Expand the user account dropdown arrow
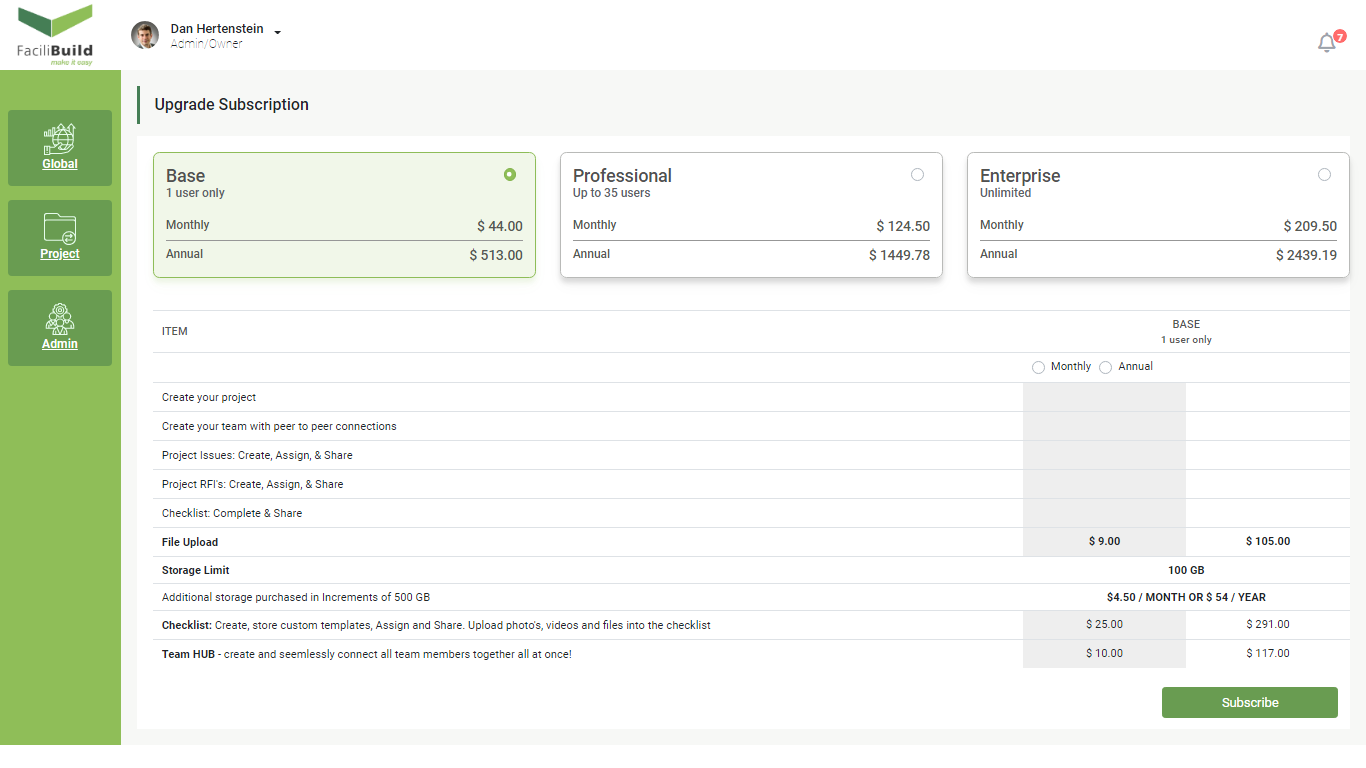Viewport: 1366px width, 768px height. pos(278,32)
